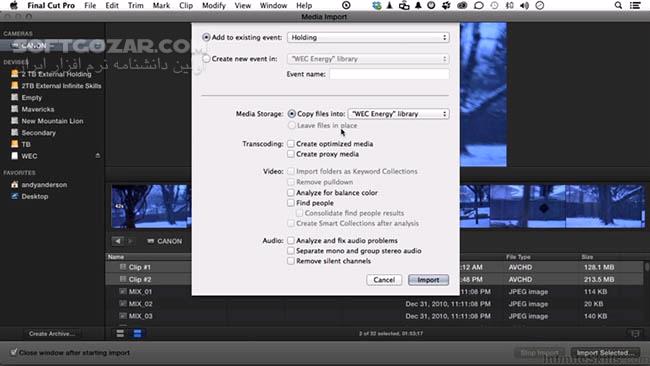The image size is (650, 366).
Task: Enable Remove silent channels checkbox
Action: pos(291,261)
